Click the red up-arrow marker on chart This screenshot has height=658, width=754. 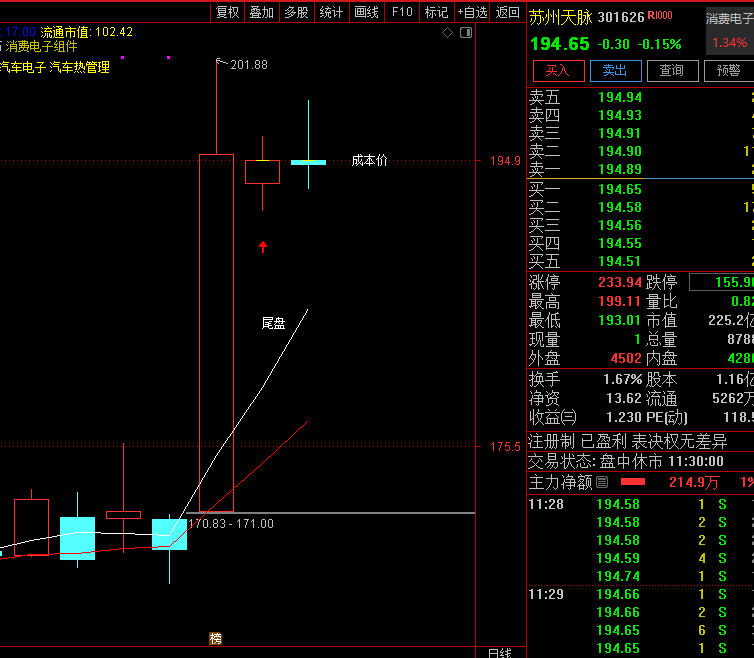pyautogui.click(x=263, y=247)
